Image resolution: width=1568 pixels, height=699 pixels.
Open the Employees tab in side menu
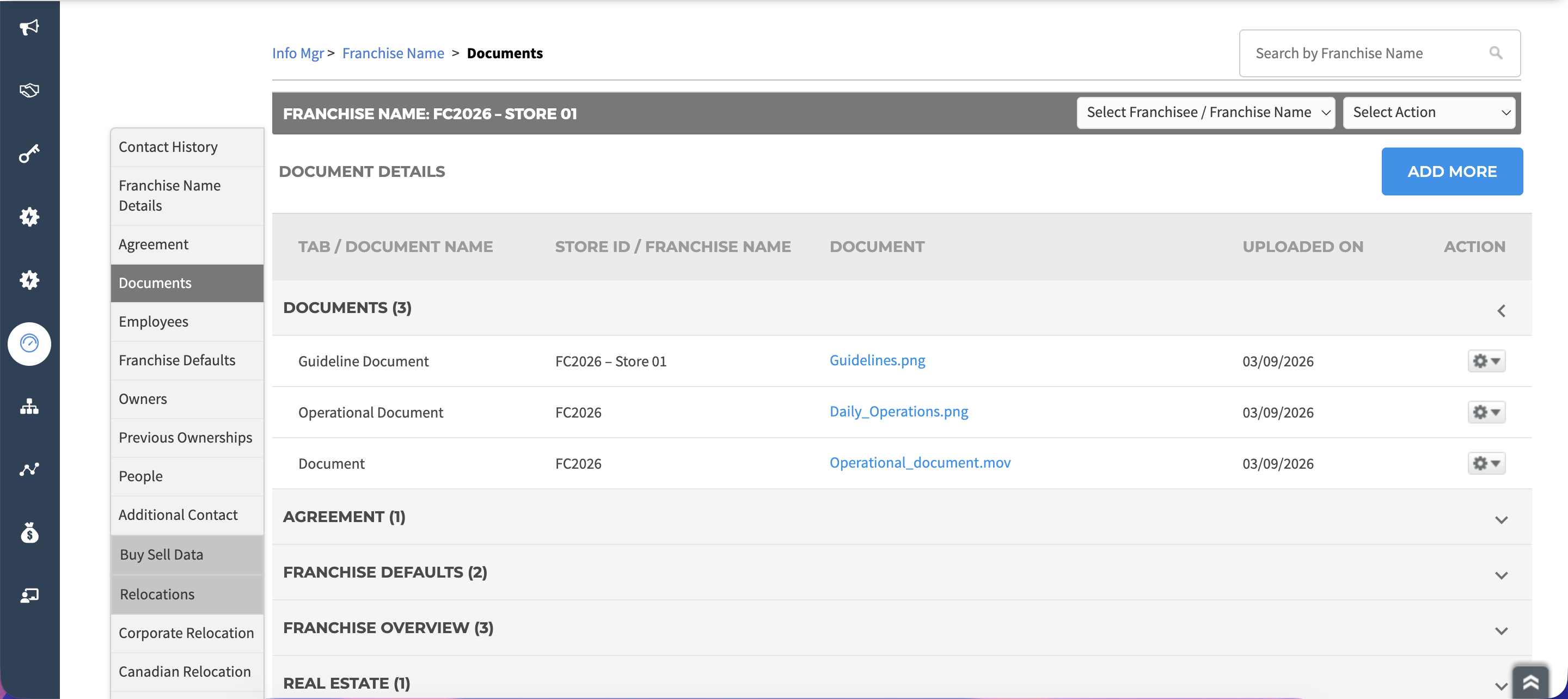point(154,322)
